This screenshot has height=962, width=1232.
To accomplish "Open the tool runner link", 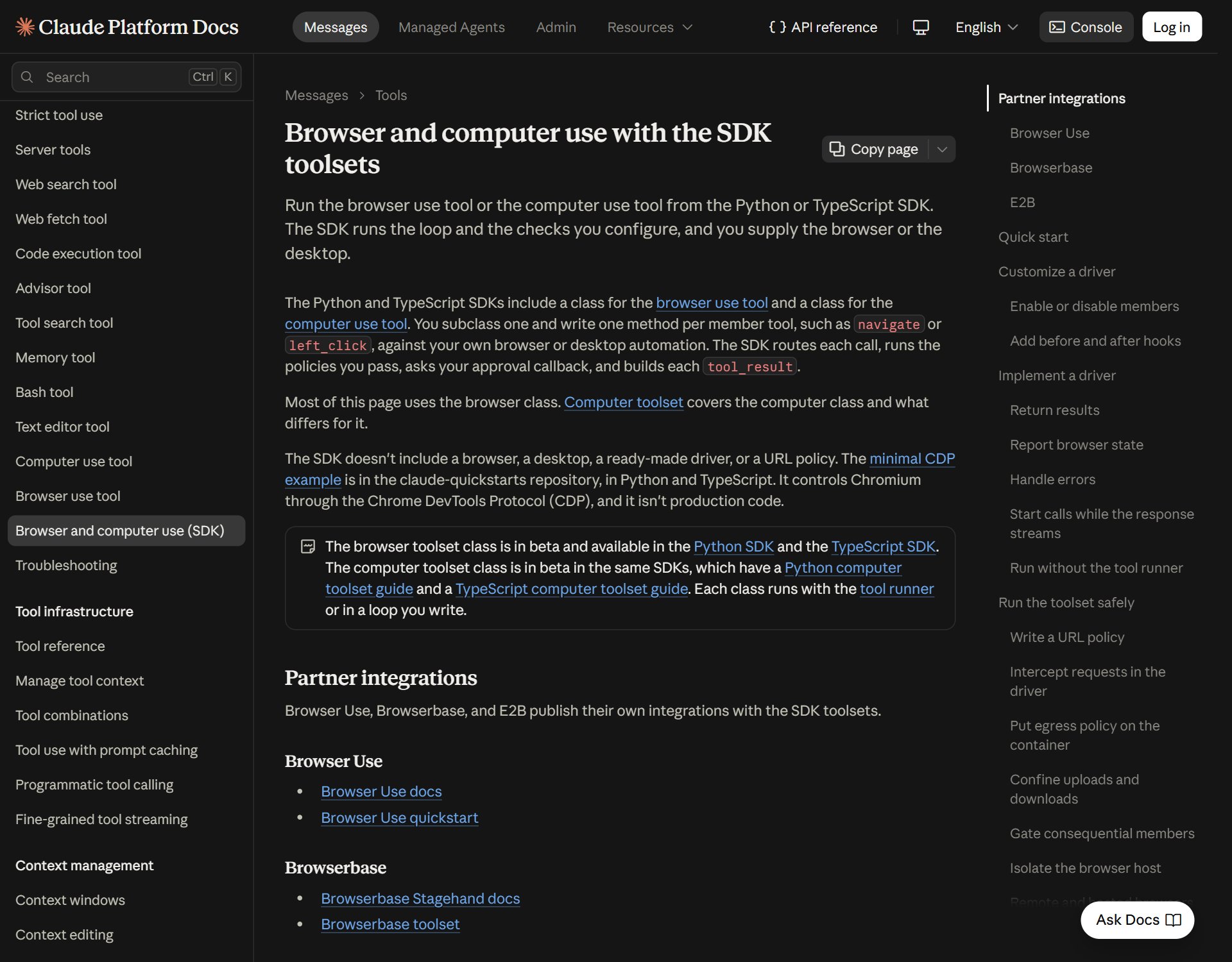I will pos(896,589).
